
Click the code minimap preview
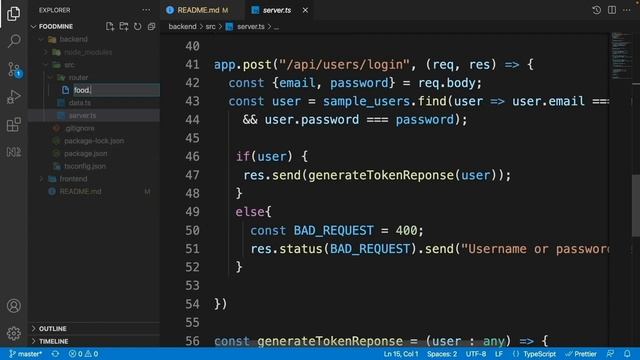(621, 55)
